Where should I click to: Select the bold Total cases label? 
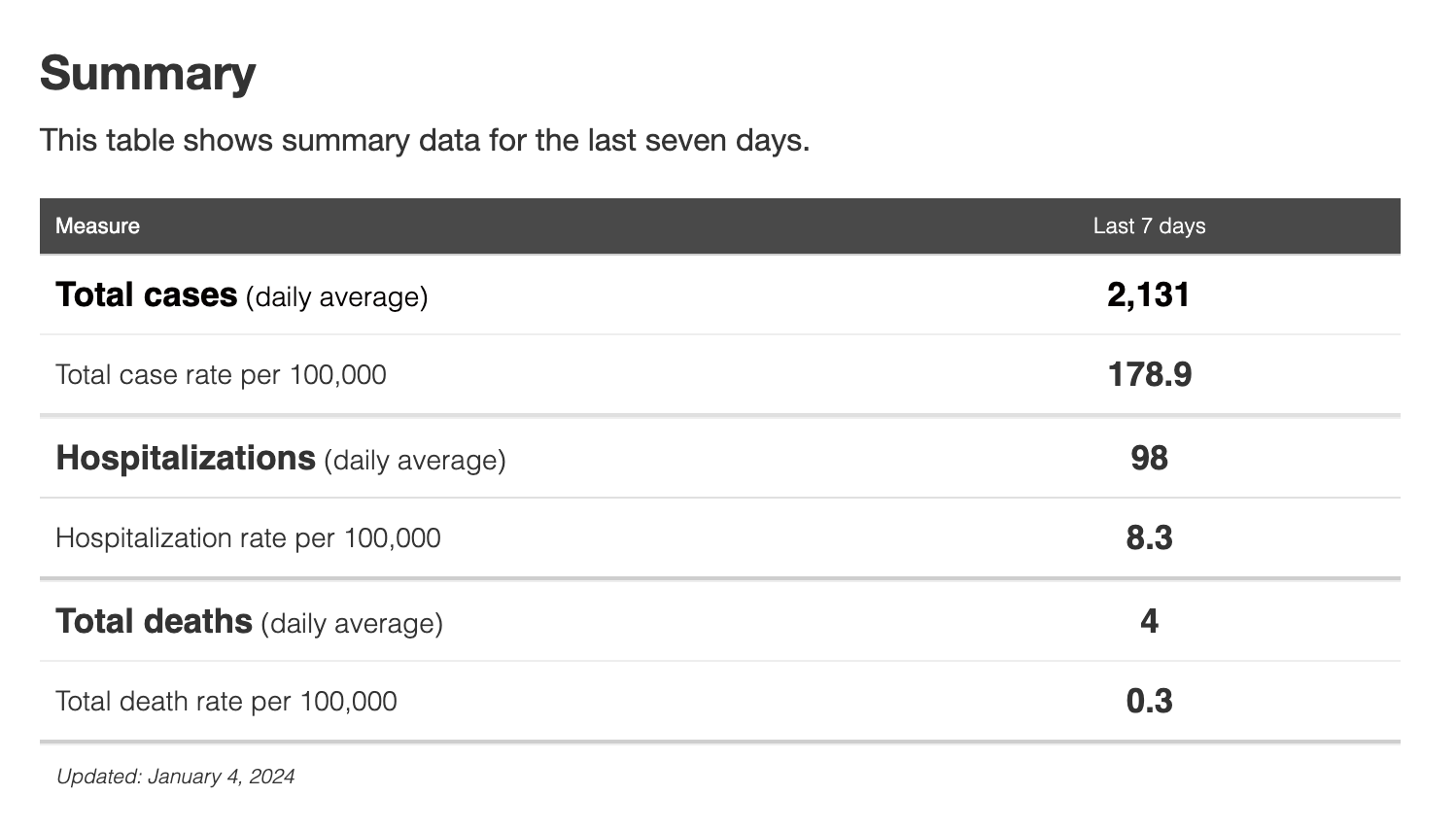(x=147, y=295)
